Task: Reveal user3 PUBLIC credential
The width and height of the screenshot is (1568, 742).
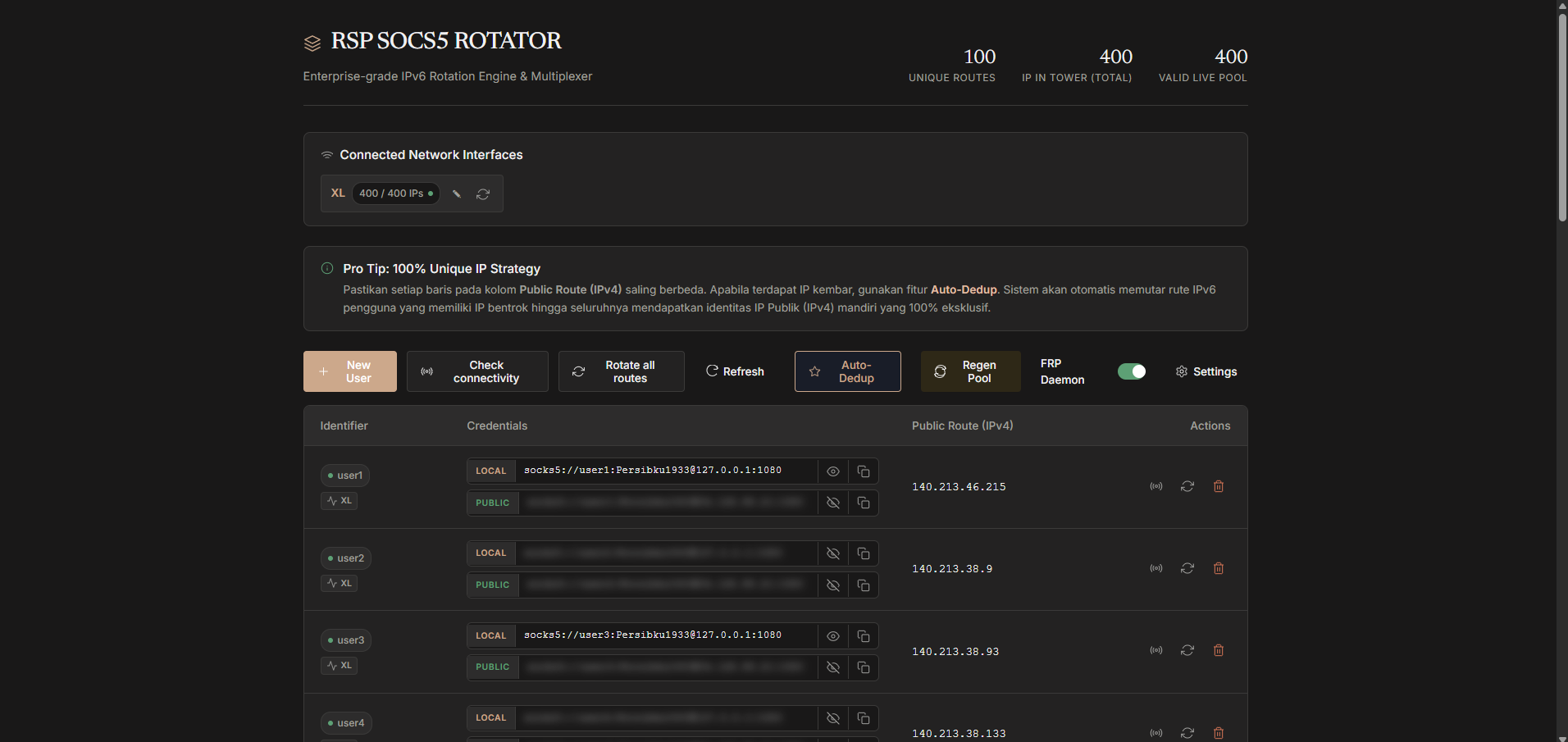Action: pos(833,667)
